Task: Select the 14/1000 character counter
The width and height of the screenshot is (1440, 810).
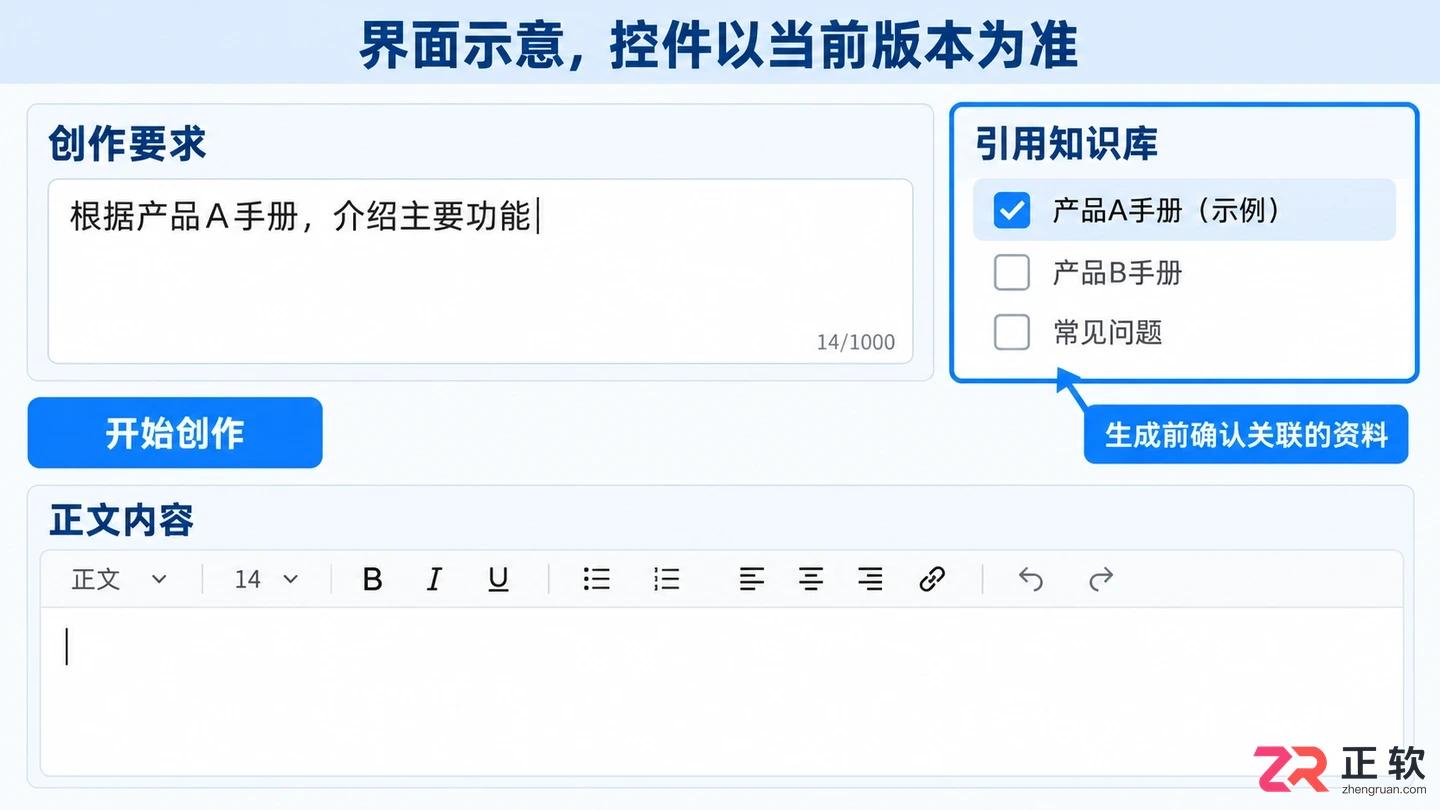Action: 856,342
